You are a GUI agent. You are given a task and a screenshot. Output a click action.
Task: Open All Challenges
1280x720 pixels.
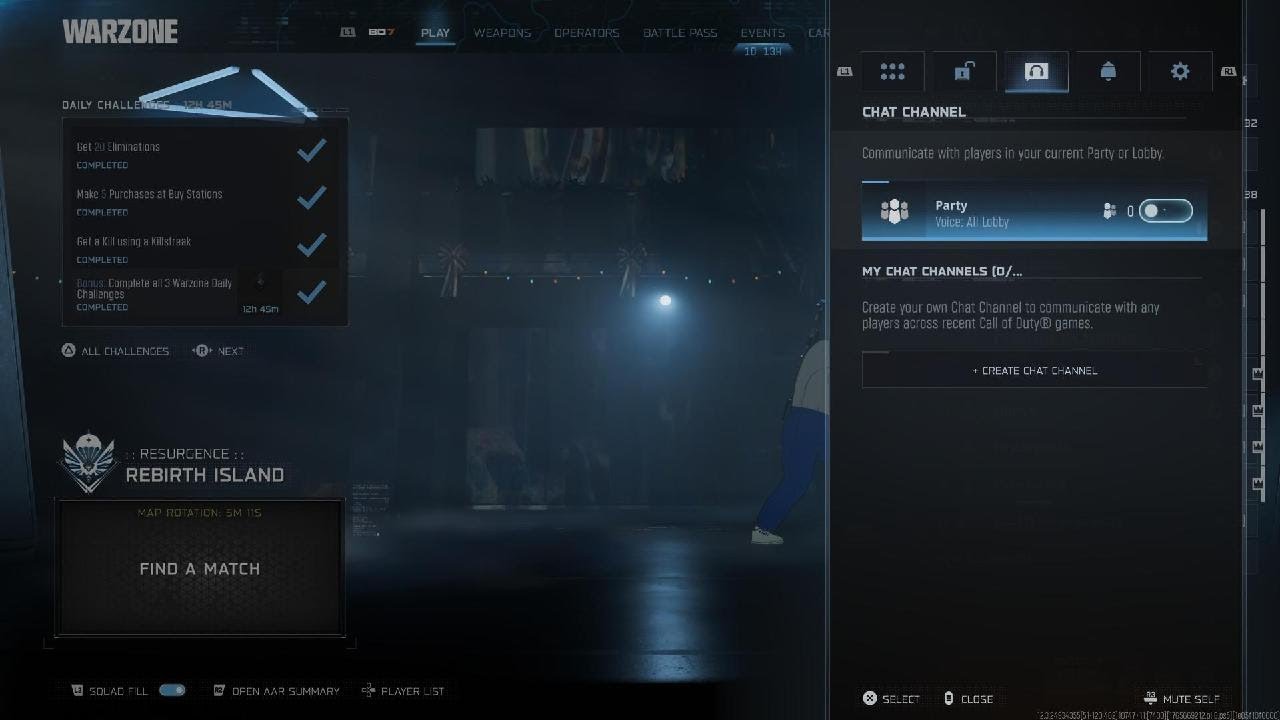pyautogui.click(x=116, y=351)
